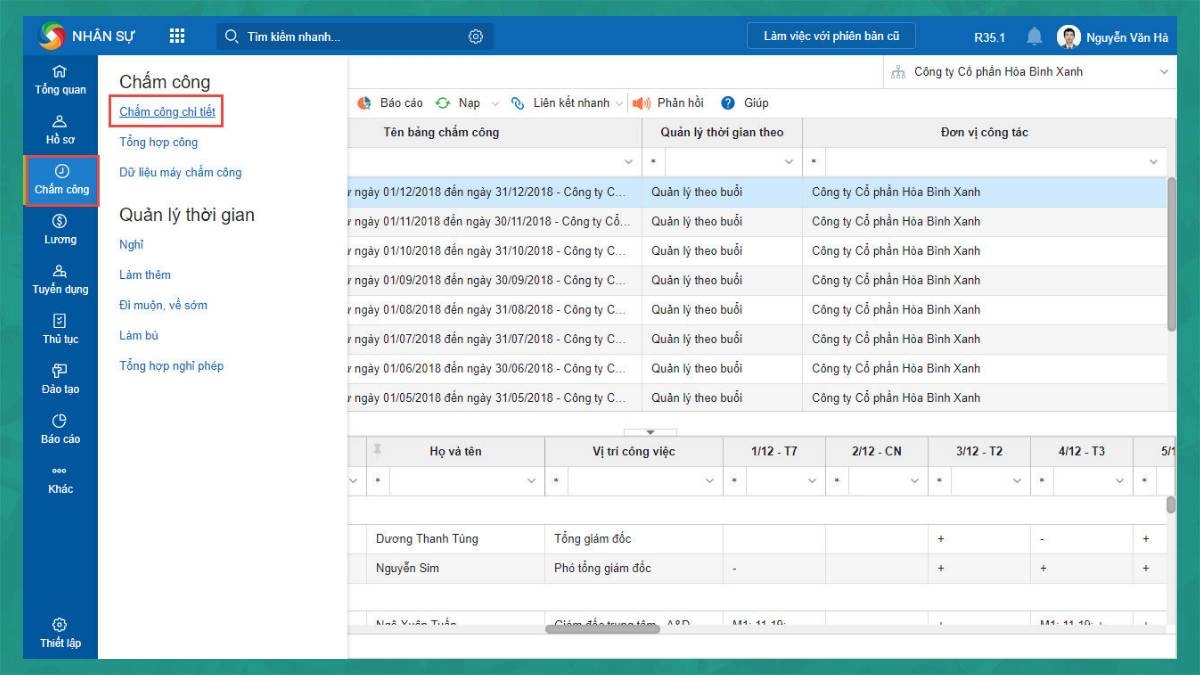The image size is (1200, 675).
Task: Open Lương in the sidebar
Action: pos(60,230)
